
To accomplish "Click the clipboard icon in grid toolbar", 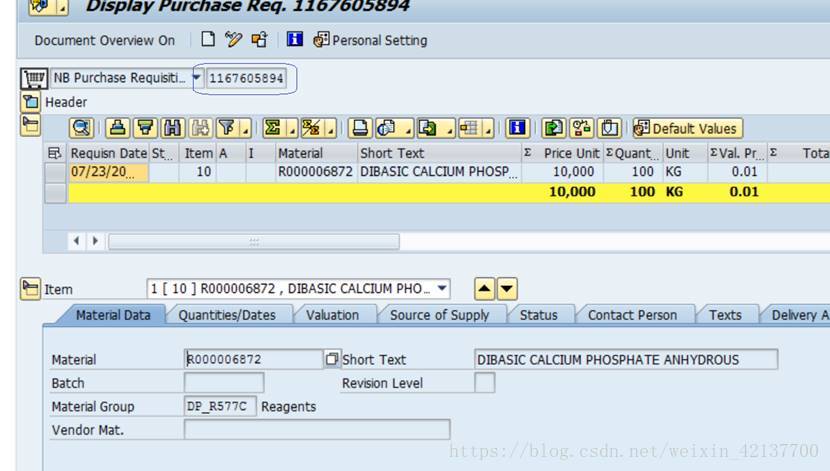I will click(609, 128).
